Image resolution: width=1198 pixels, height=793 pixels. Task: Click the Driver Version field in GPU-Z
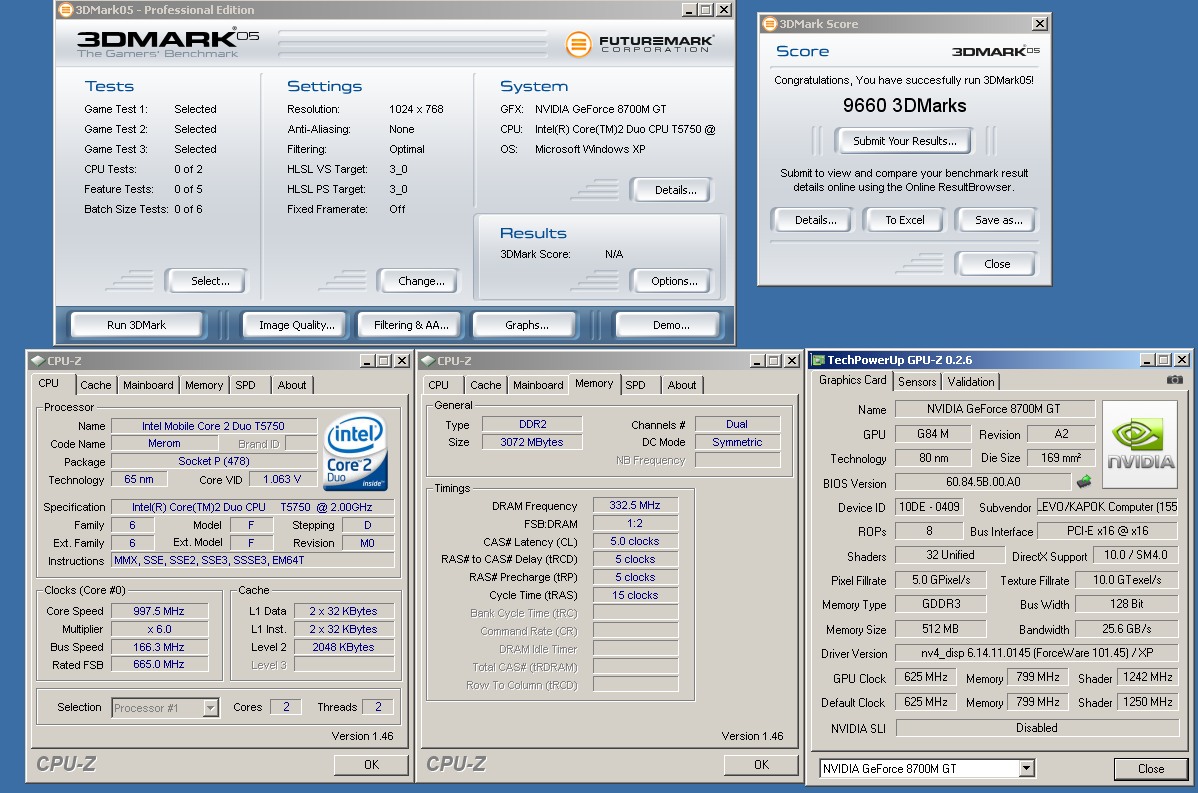[x=1037, y=653]
